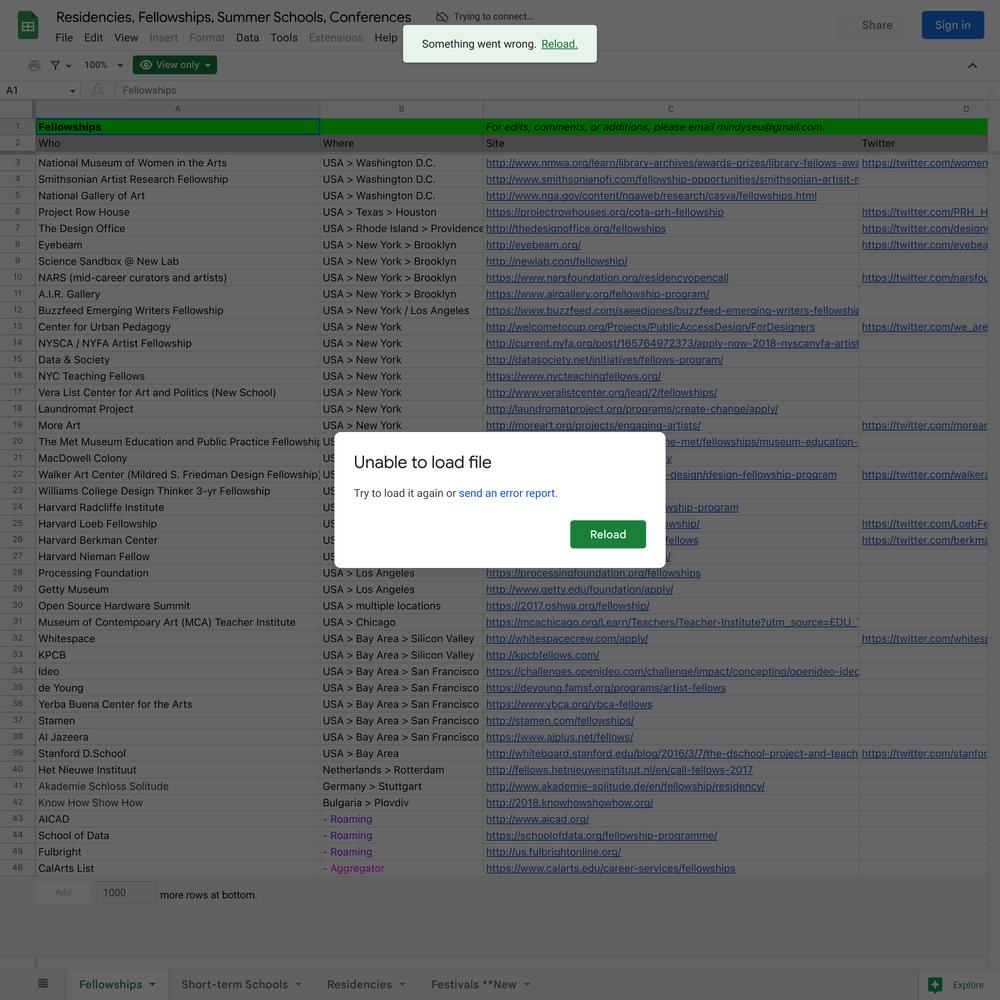Image resolution: width=1000 pixels, height=1000 pixels.
Task: Expand the zoom 100% dropdown
Action: [120, 65]
